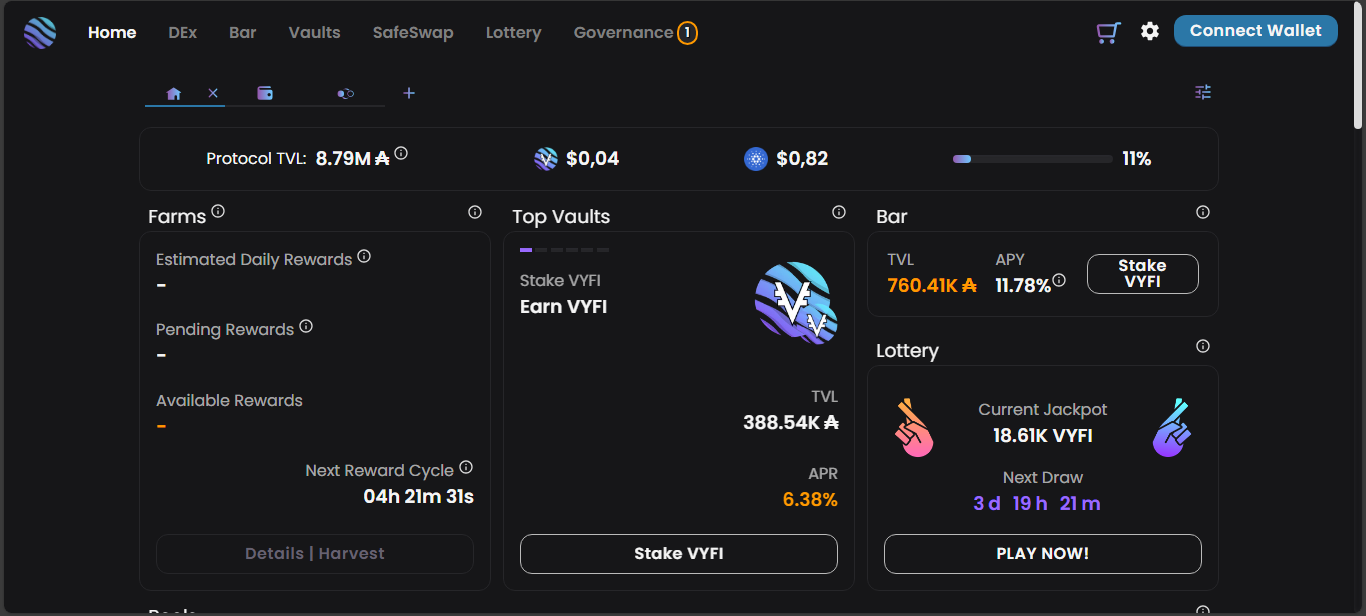Open the shopping cart icon
The image size is (1366, 616).
click(x=1108, y=32)
